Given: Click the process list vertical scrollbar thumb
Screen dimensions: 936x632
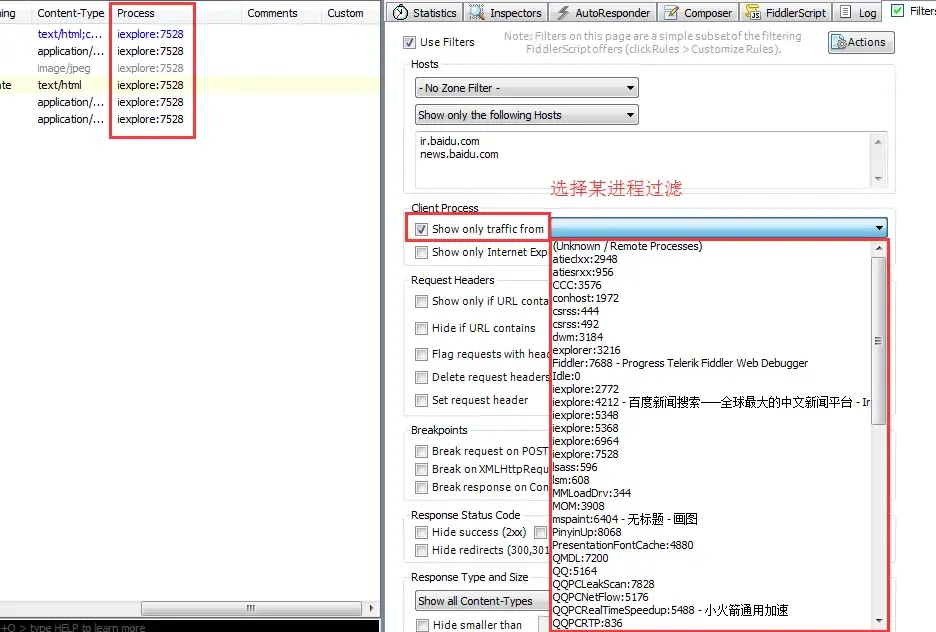Looking at the screenshot, I should pyautogui.click(x=879, y=340).
